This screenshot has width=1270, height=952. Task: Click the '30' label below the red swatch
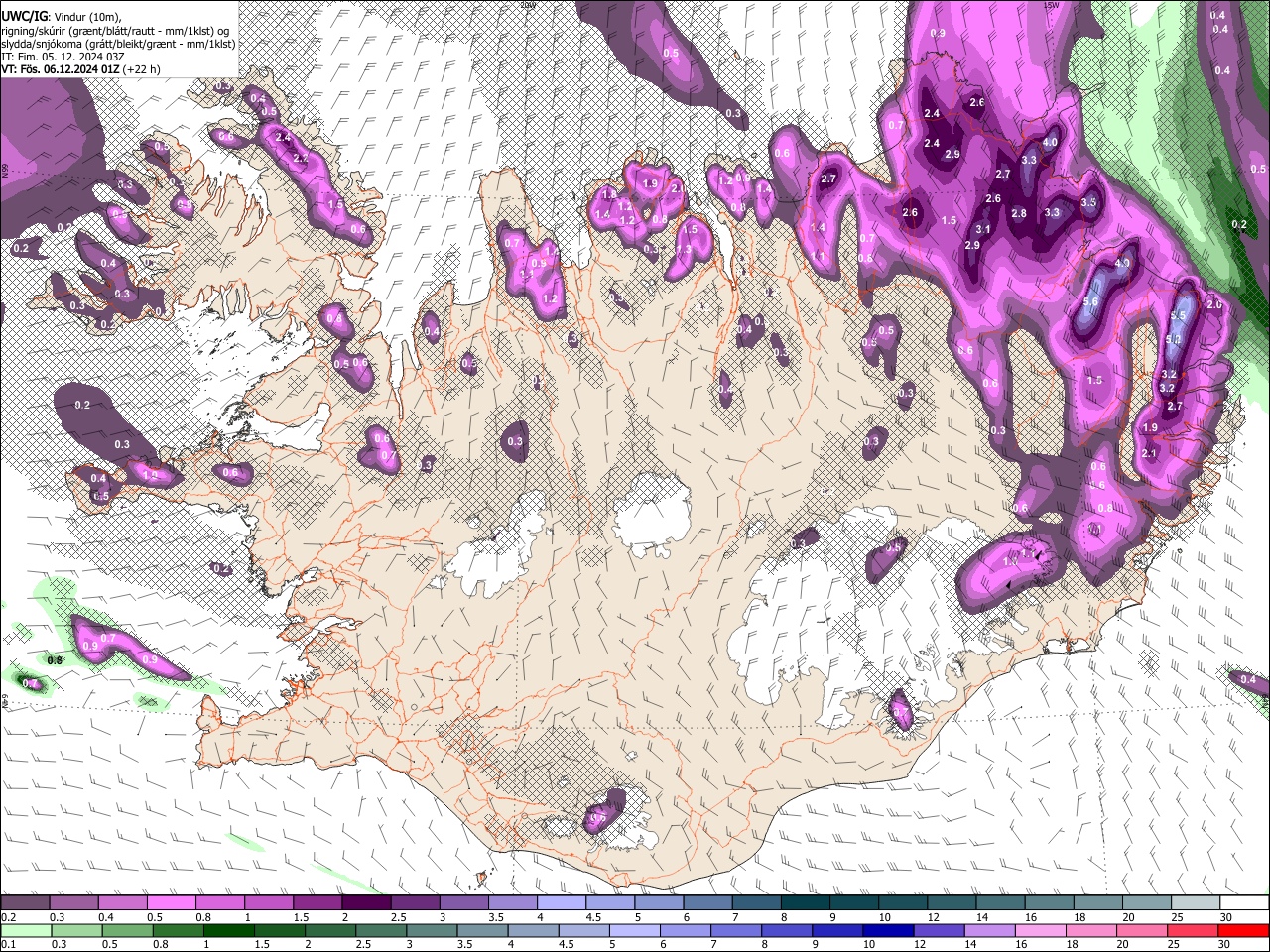click(x=1223, y=944)
